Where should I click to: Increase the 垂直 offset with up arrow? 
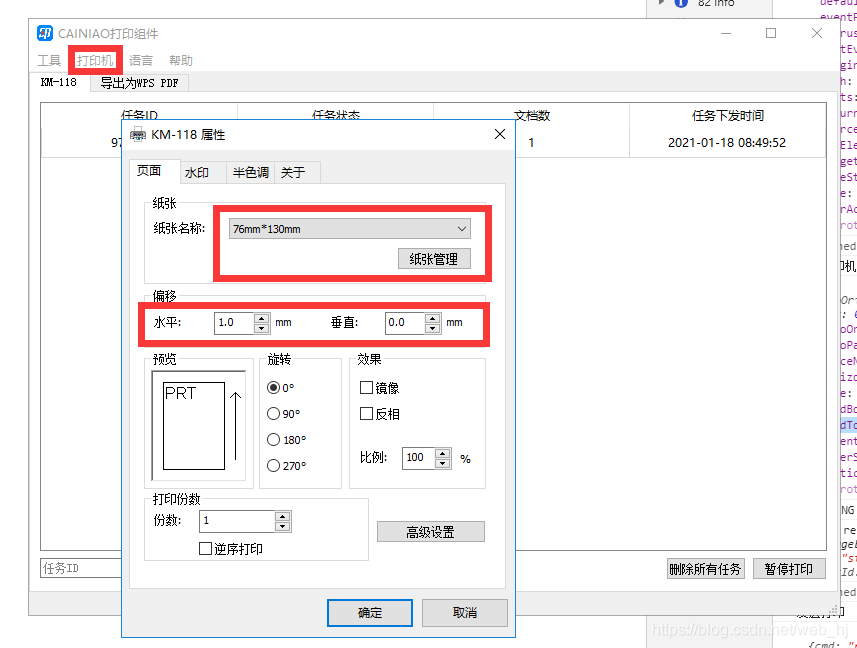point(433,318)
